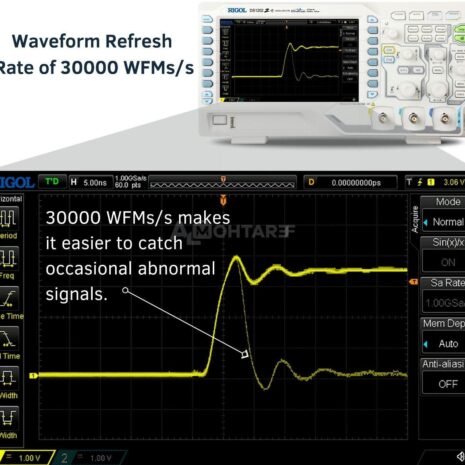The width and height of the screenshot is (465, 465).
Task: Toggle channel 2 1.00V indicator
Action: click(90, 458)
